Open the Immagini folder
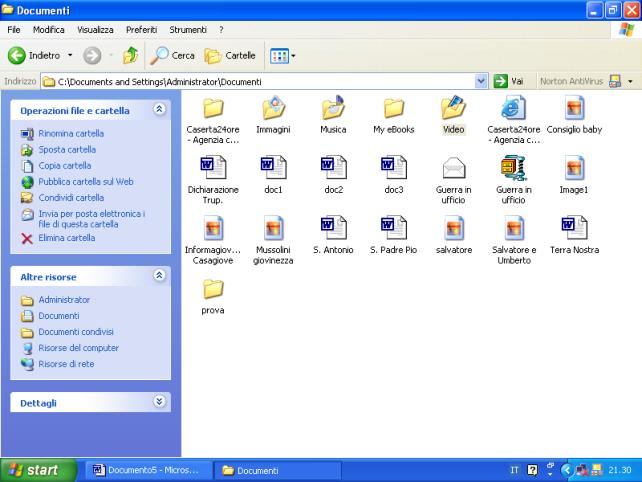 (273, 115)
